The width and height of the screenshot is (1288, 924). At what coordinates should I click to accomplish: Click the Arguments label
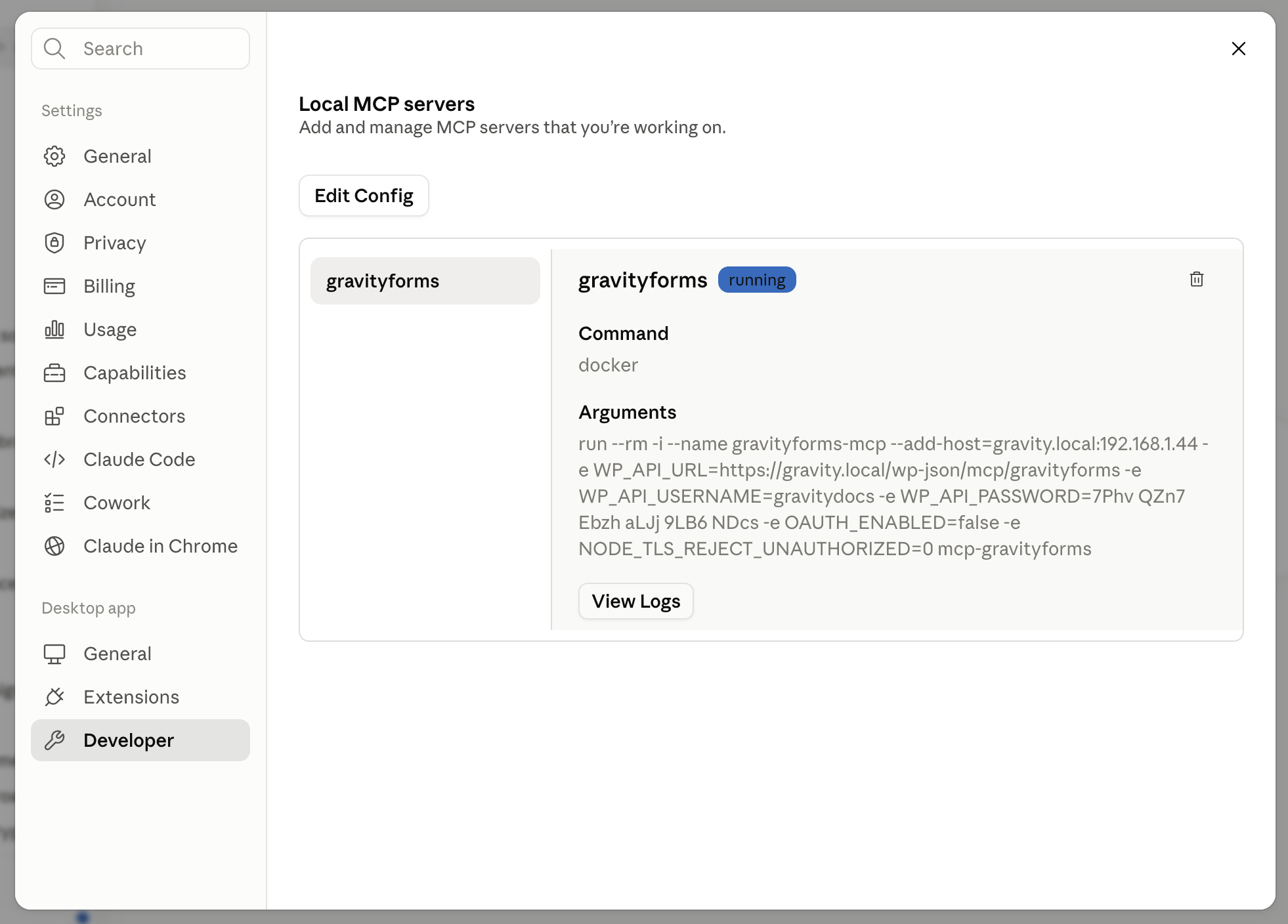pyautogui.click(x=628, y=412)
